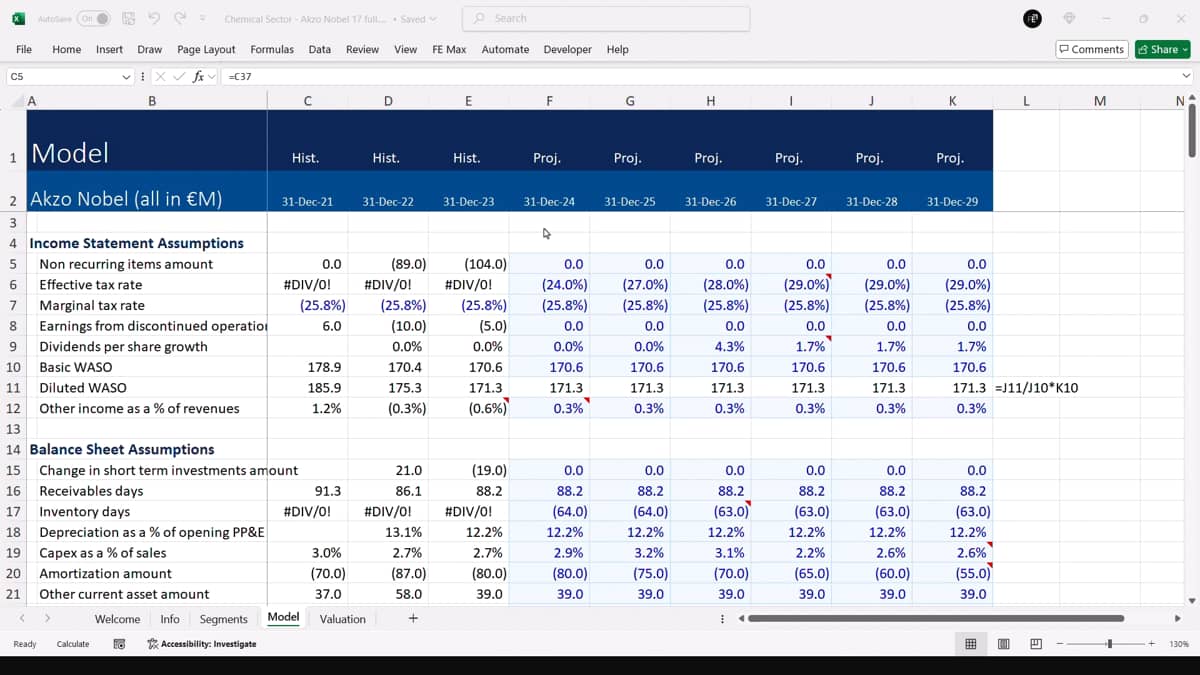Expand the formula bar with the chevron

(1186, 76)
